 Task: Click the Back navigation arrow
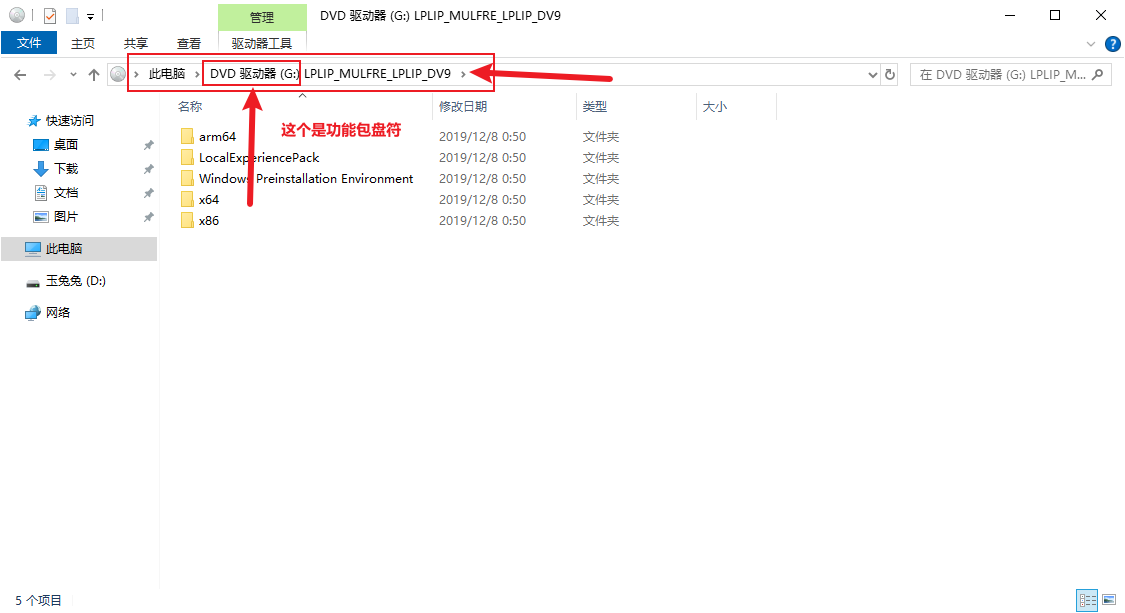pos(20,75)
